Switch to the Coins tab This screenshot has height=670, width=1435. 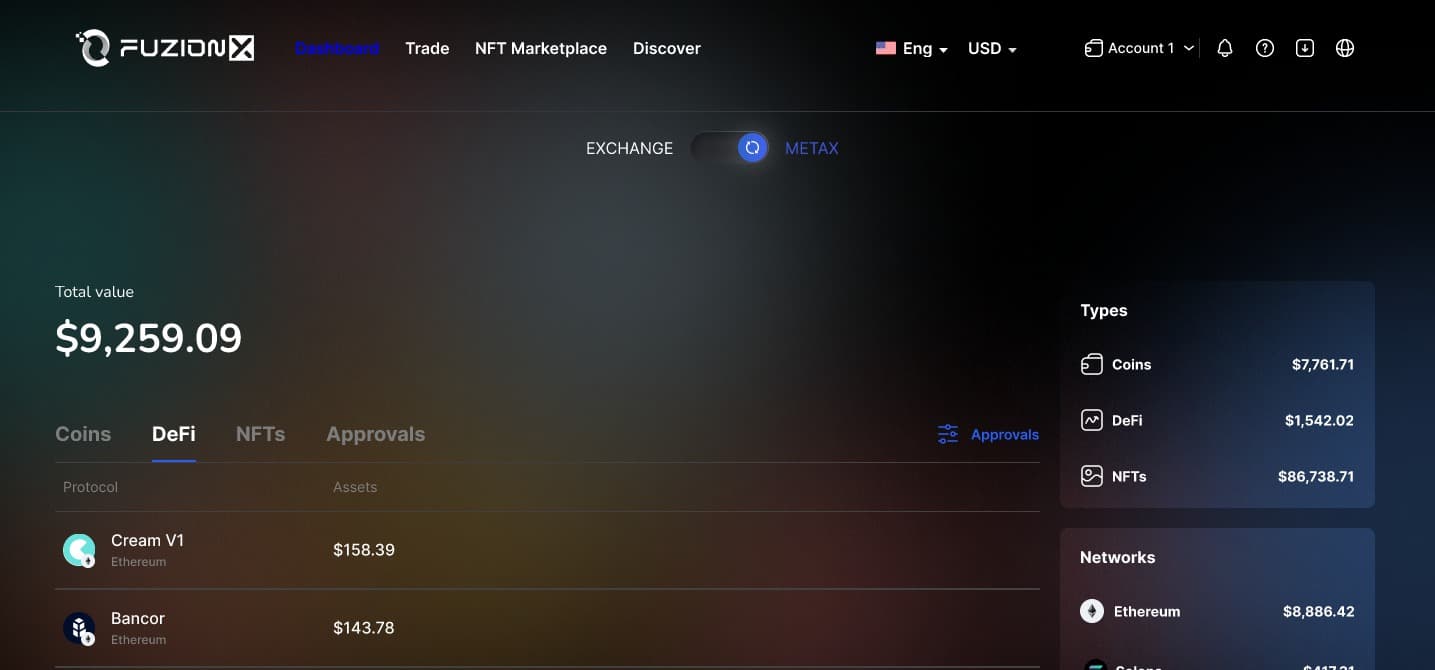tap(83, 434)
